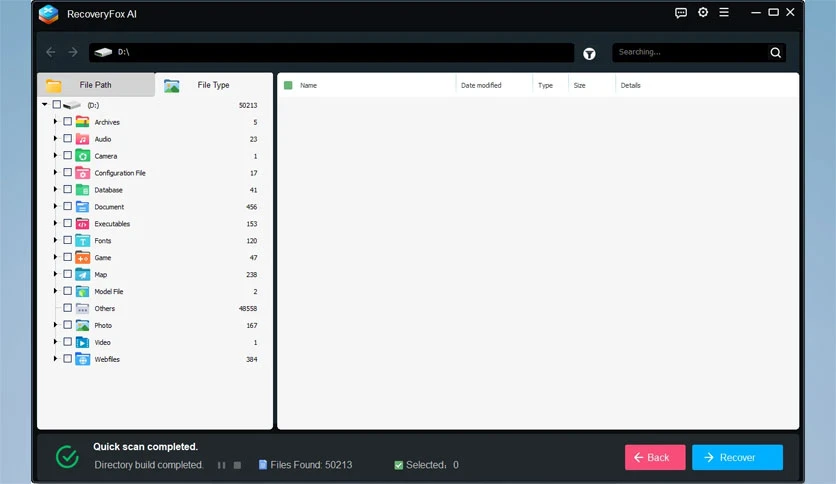Screen dimensions: 836x484
Task: Click the Video folder icon
Action: [82, 342]
